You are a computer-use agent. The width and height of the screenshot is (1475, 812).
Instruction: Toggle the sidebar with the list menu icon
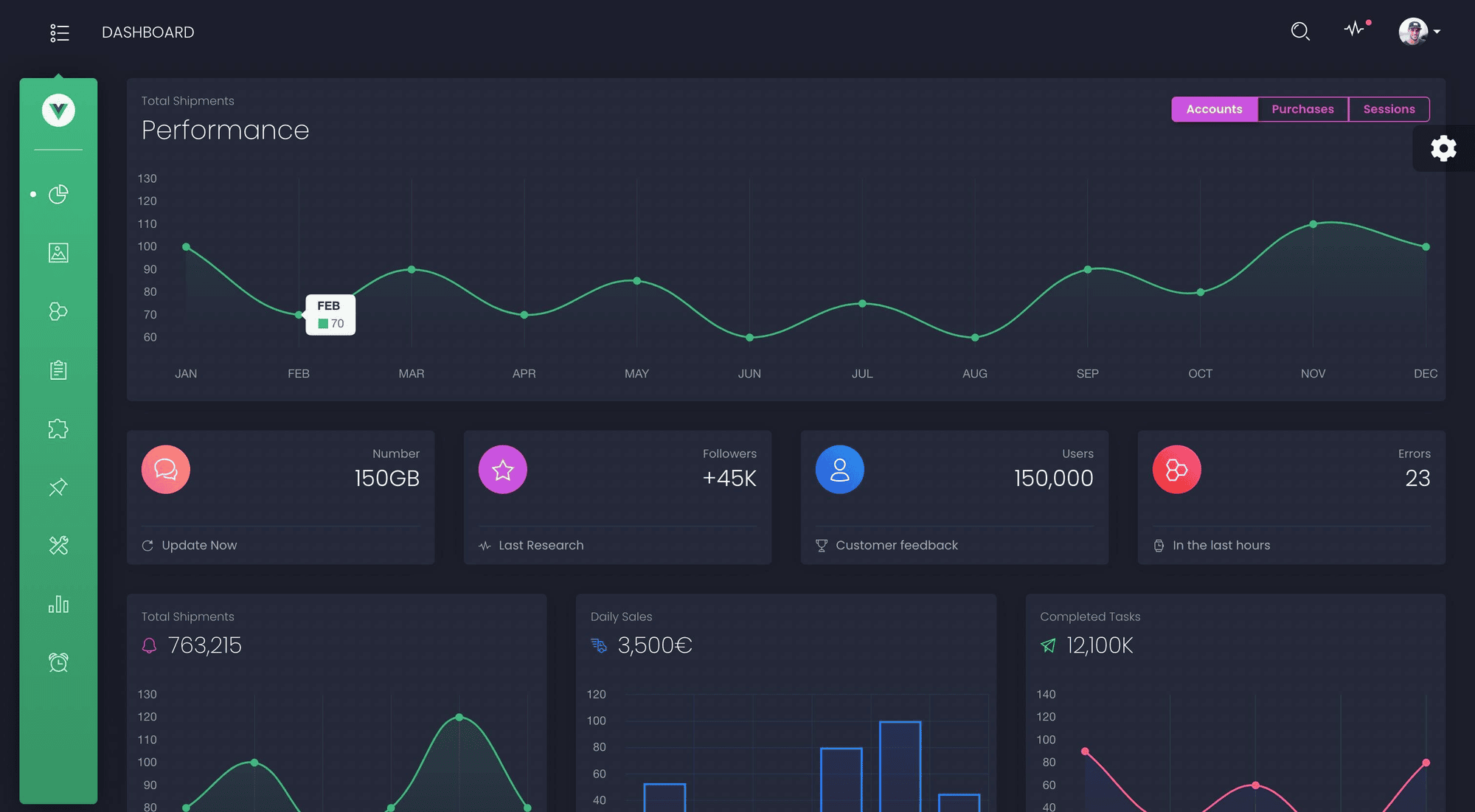pyautogui.click(x=59, y=32)
